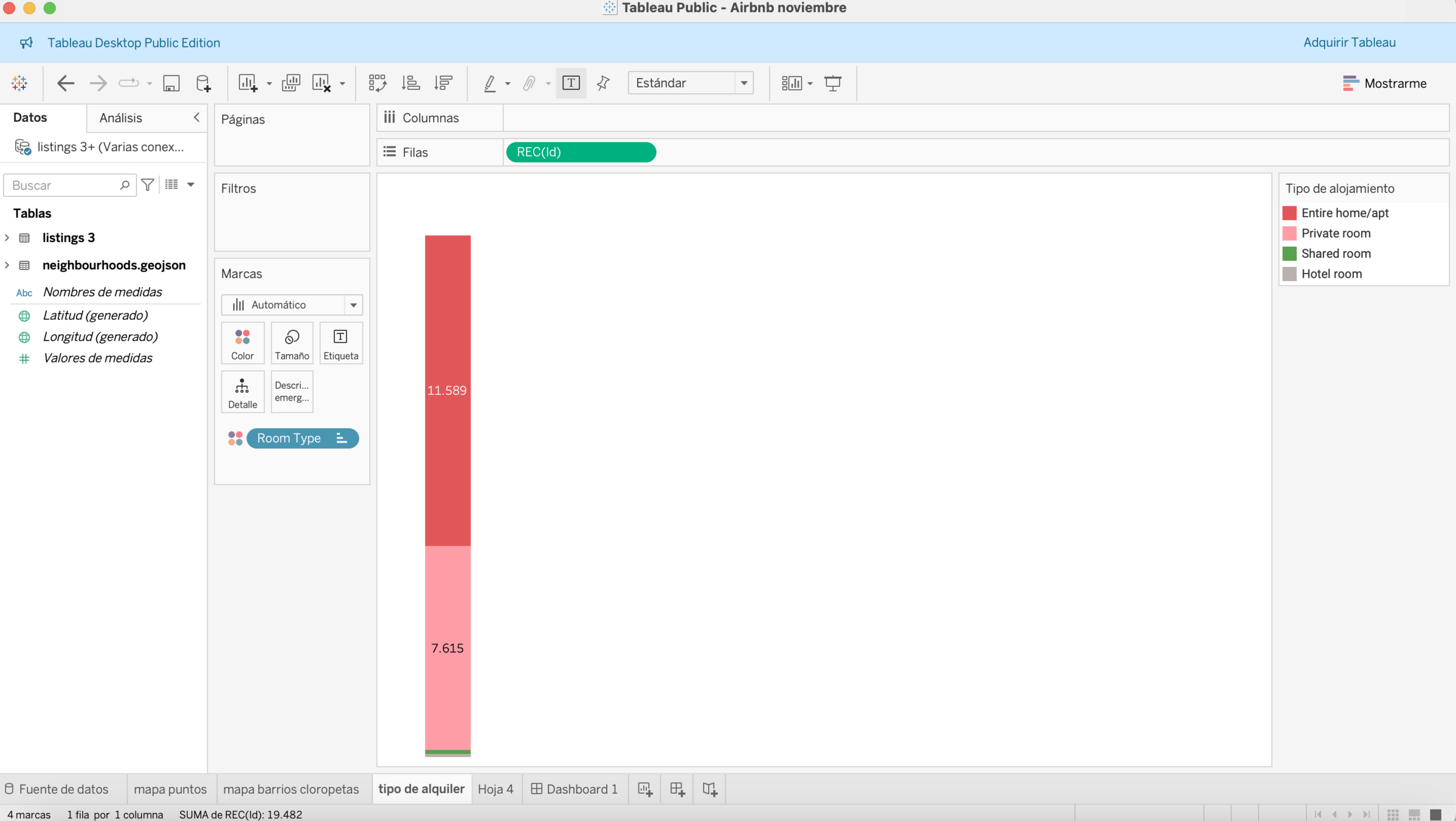Click the Save workbook icon
1456x821 pixels.
pos(171,83)
